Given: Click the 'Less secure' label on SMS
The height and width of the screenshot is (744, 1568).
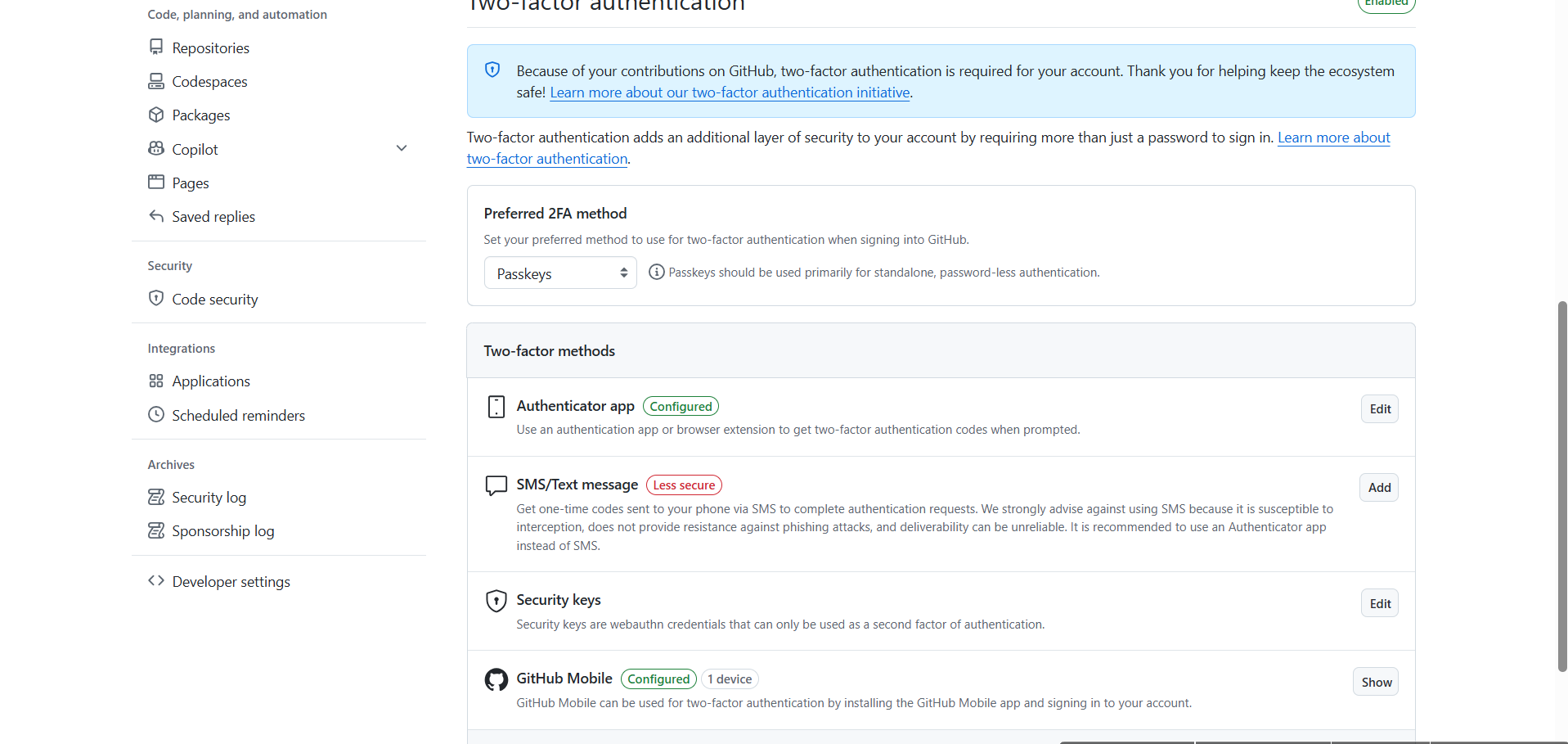Looking at the screenshot, I should pyautogui.click(x=684, y=485).
